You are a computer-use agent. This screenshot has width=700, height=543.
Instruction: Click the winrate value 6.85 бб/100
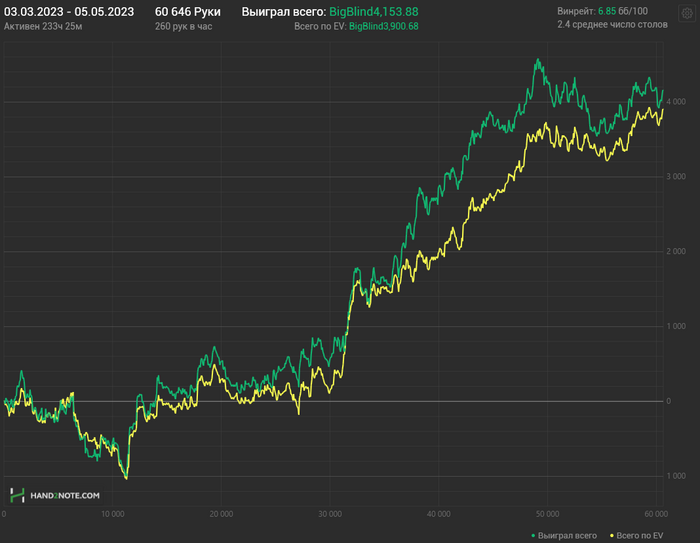pos(623,11)
